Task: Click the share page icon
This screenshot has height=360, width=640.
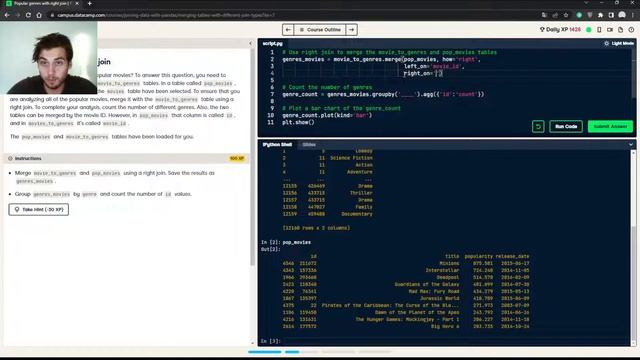Action: click(555, 15)
